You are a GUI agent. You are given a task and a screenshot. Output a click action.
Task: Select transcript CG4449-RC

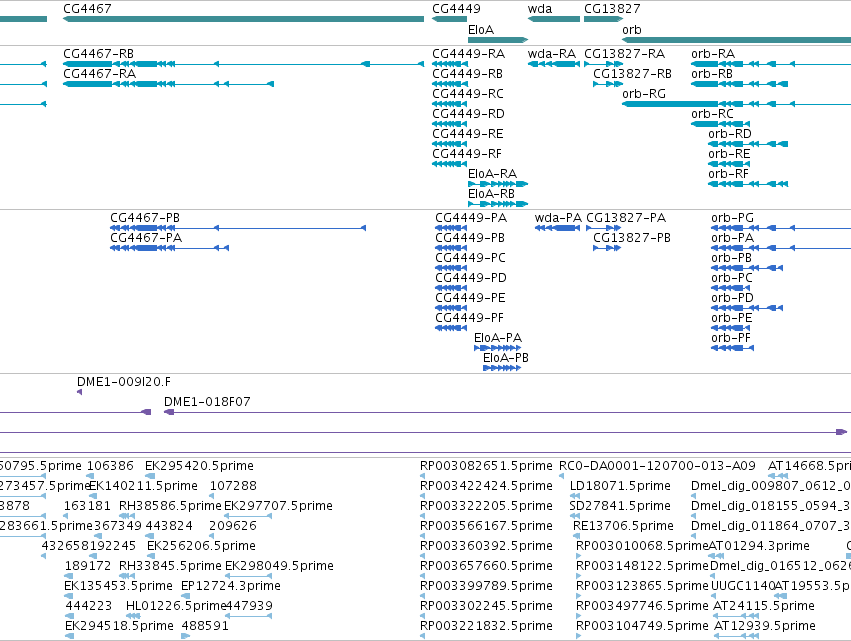coord(450,104)
